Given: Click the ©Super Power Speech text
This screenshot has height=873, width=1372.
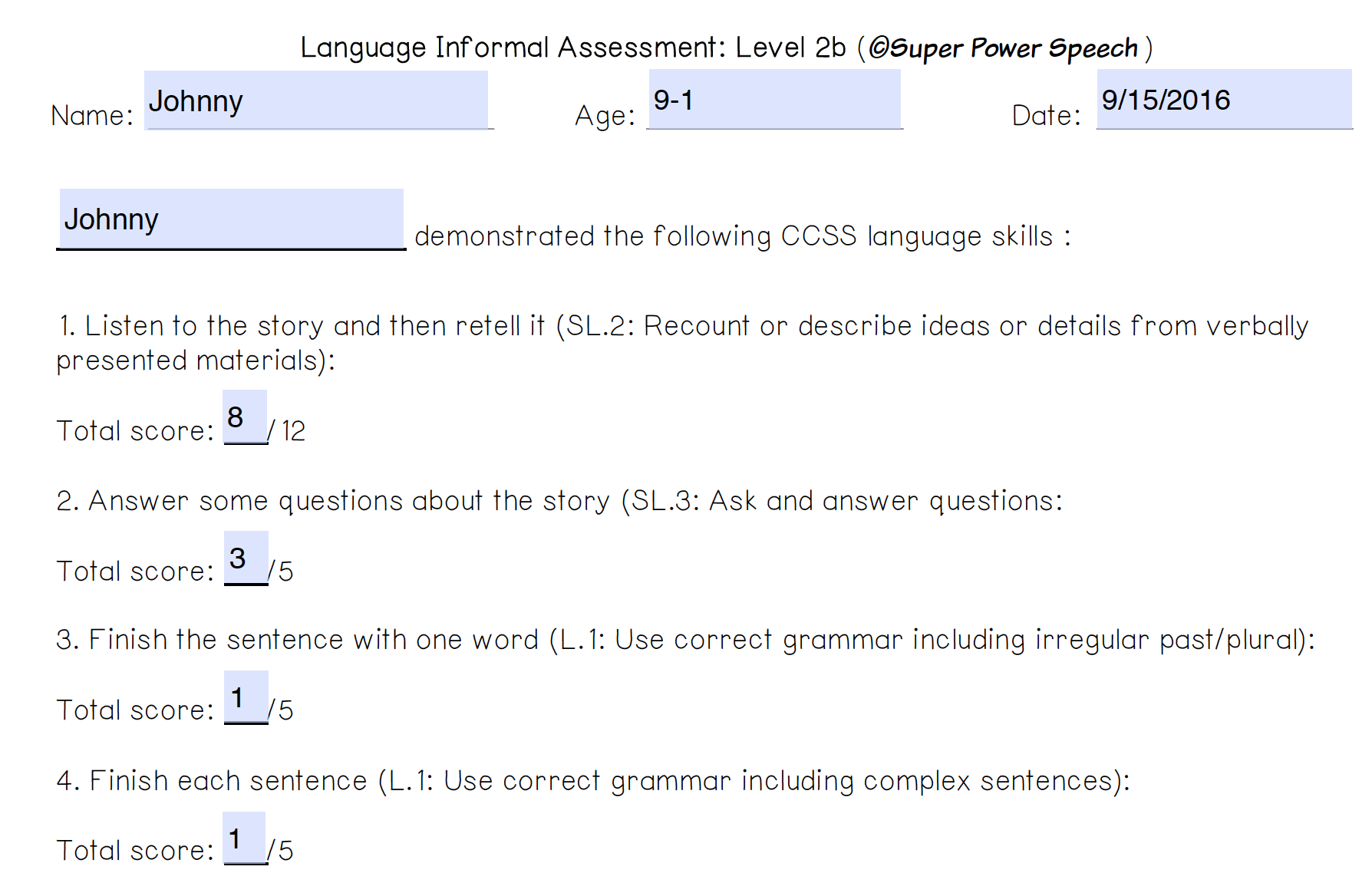Looking at the screenshot, I should pos(1003,48).
